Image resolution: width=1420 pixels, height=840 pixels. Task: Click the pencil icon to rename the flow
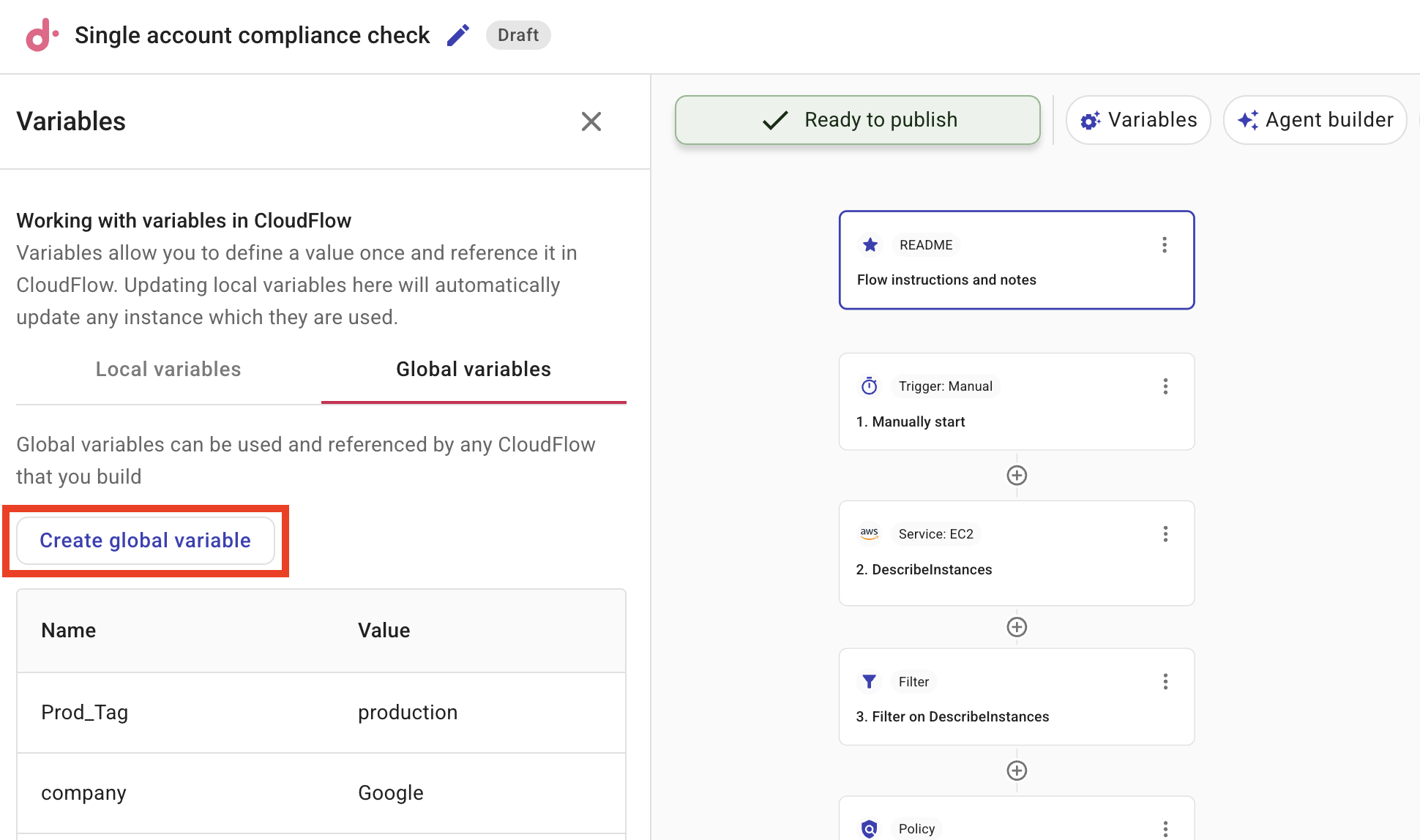click(458, 34)
